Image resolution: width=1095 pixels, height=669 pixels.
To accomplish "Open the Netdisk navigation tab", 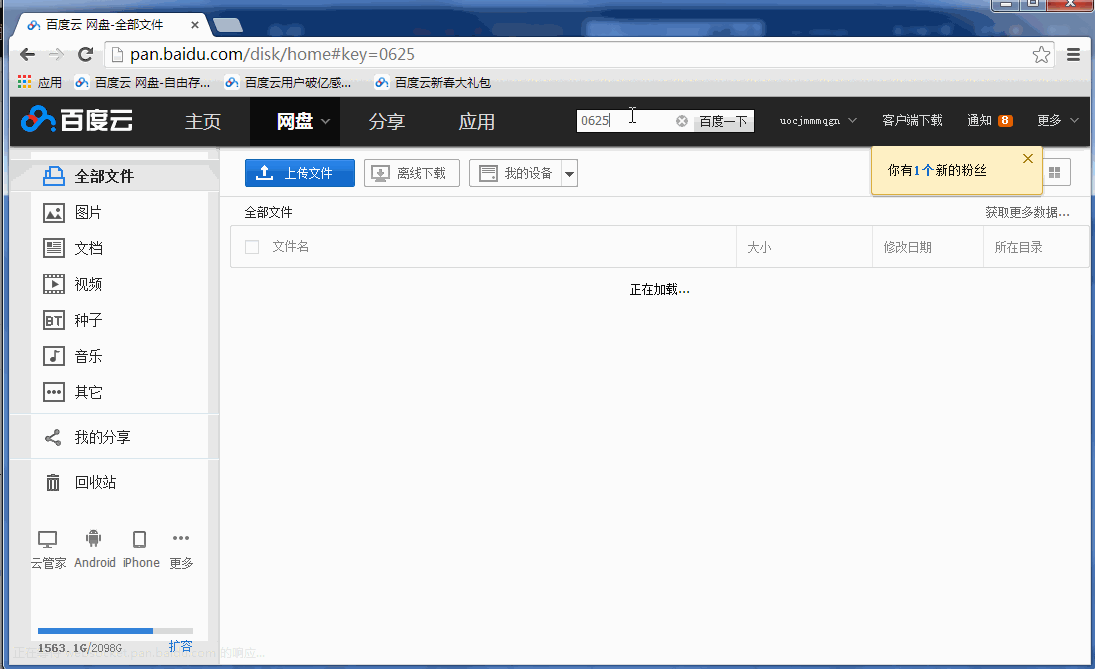I will (295, 122).
